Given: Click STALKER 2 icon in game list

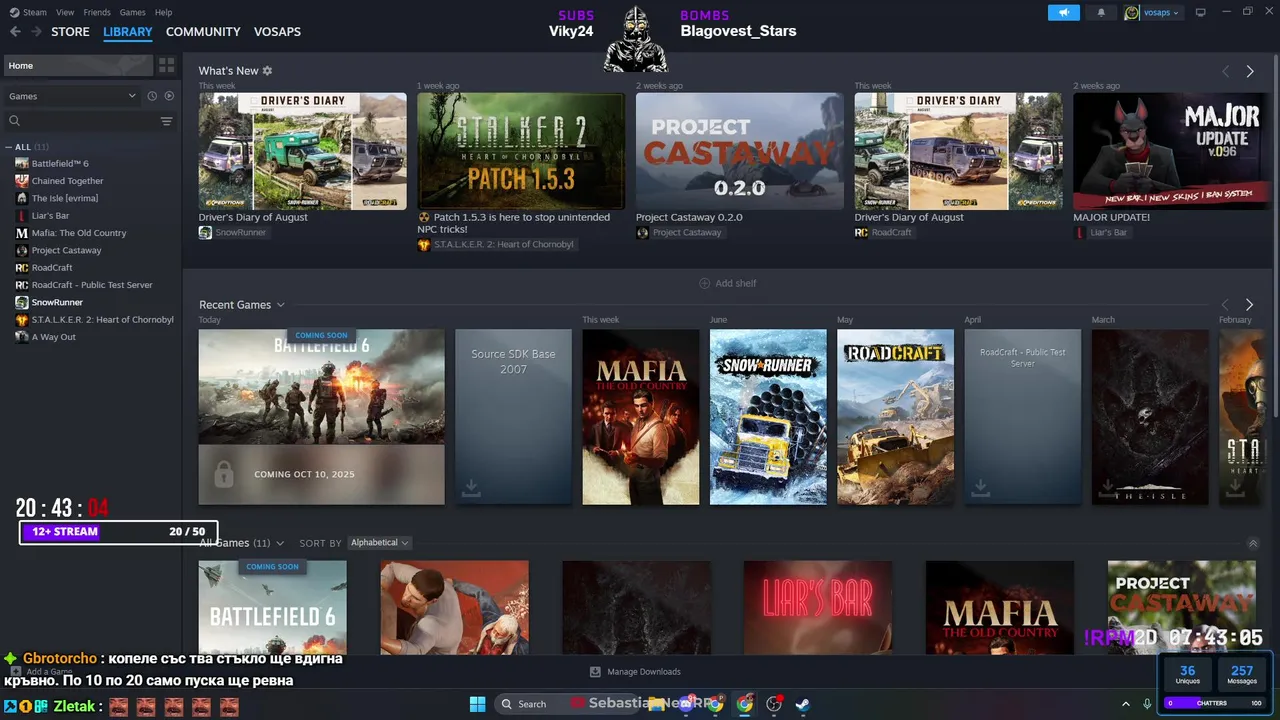Looking at the screenshot, I should pos(22,319).
